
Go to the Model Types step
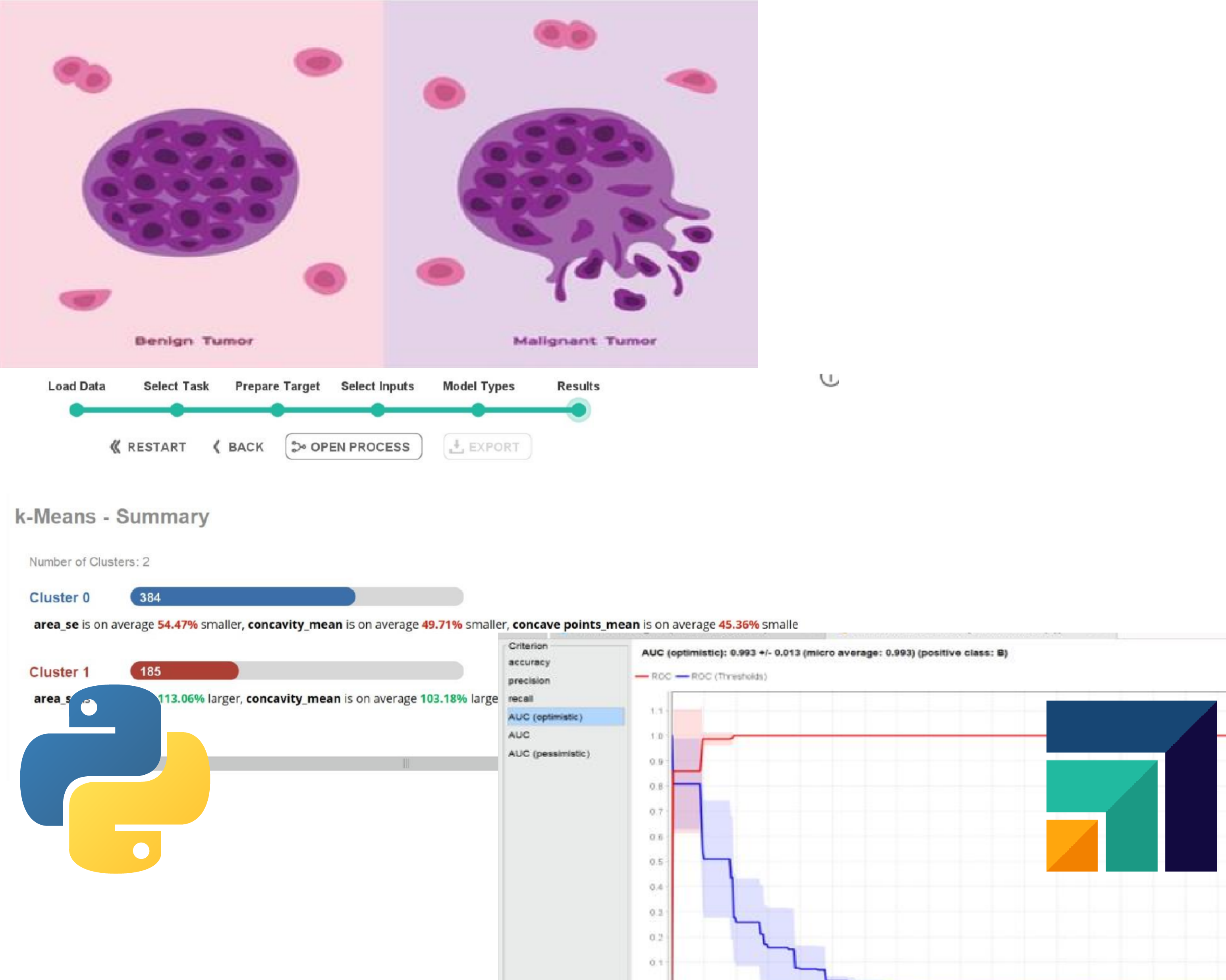pos(478,410)
